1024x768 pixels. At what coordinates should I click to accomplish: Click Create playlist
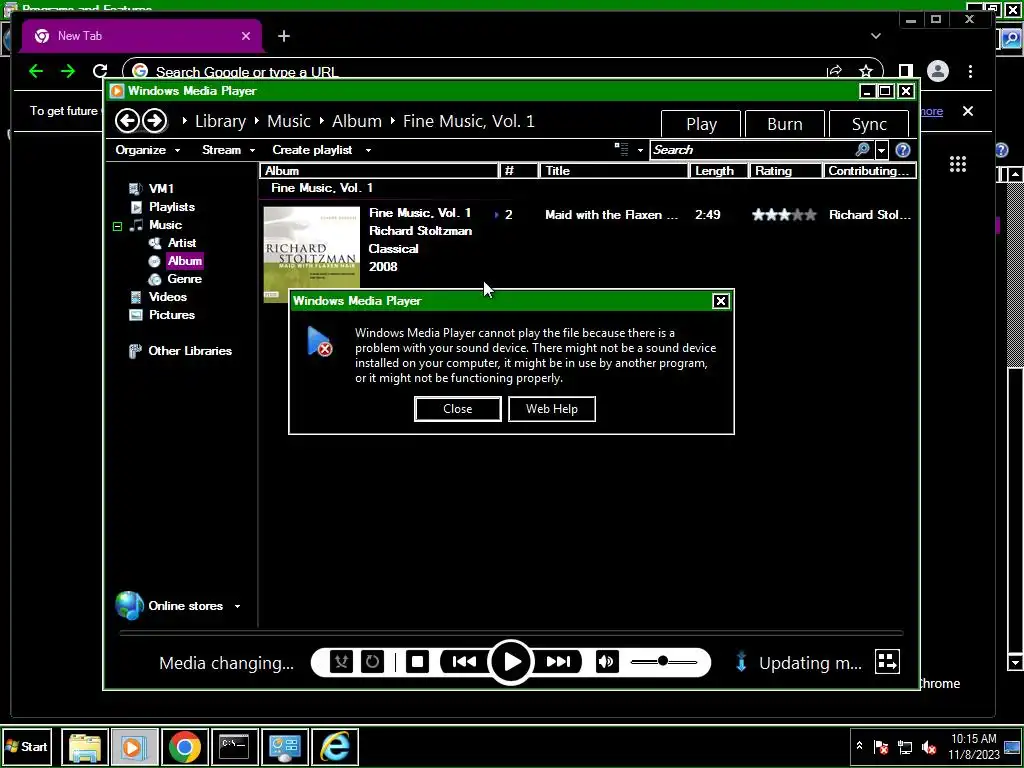pos(312,150)
